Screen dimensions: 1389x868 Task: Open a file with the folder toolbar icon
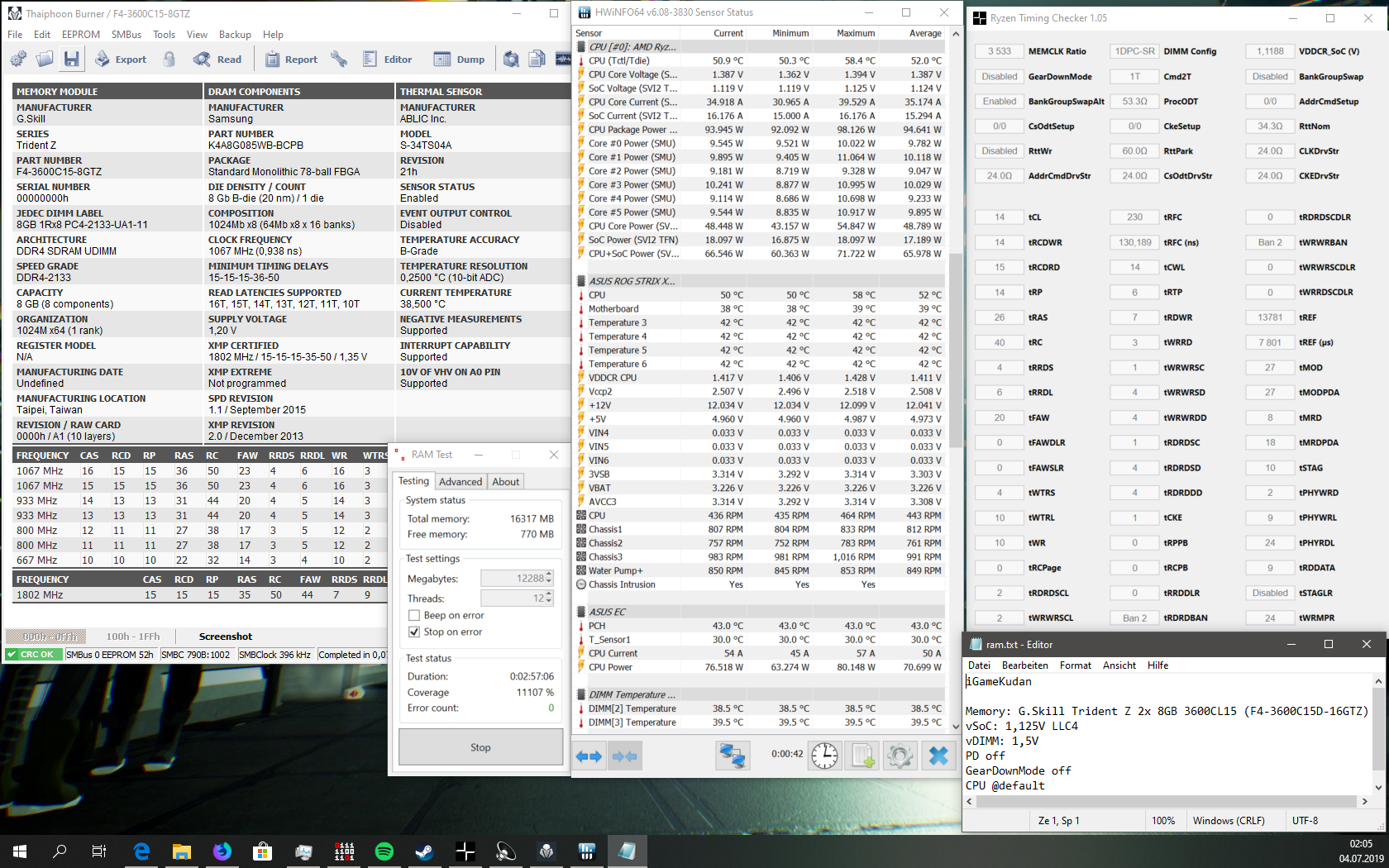coord(45,59)
